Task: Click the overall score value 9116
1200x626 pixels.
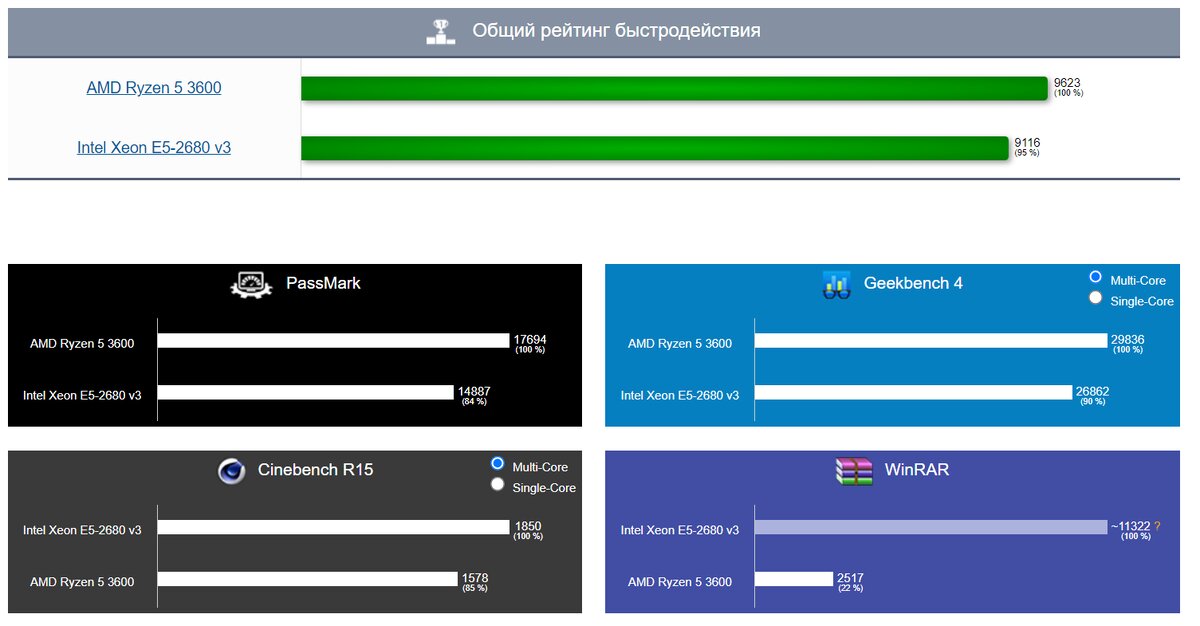Action: [x=1027, y=143]
